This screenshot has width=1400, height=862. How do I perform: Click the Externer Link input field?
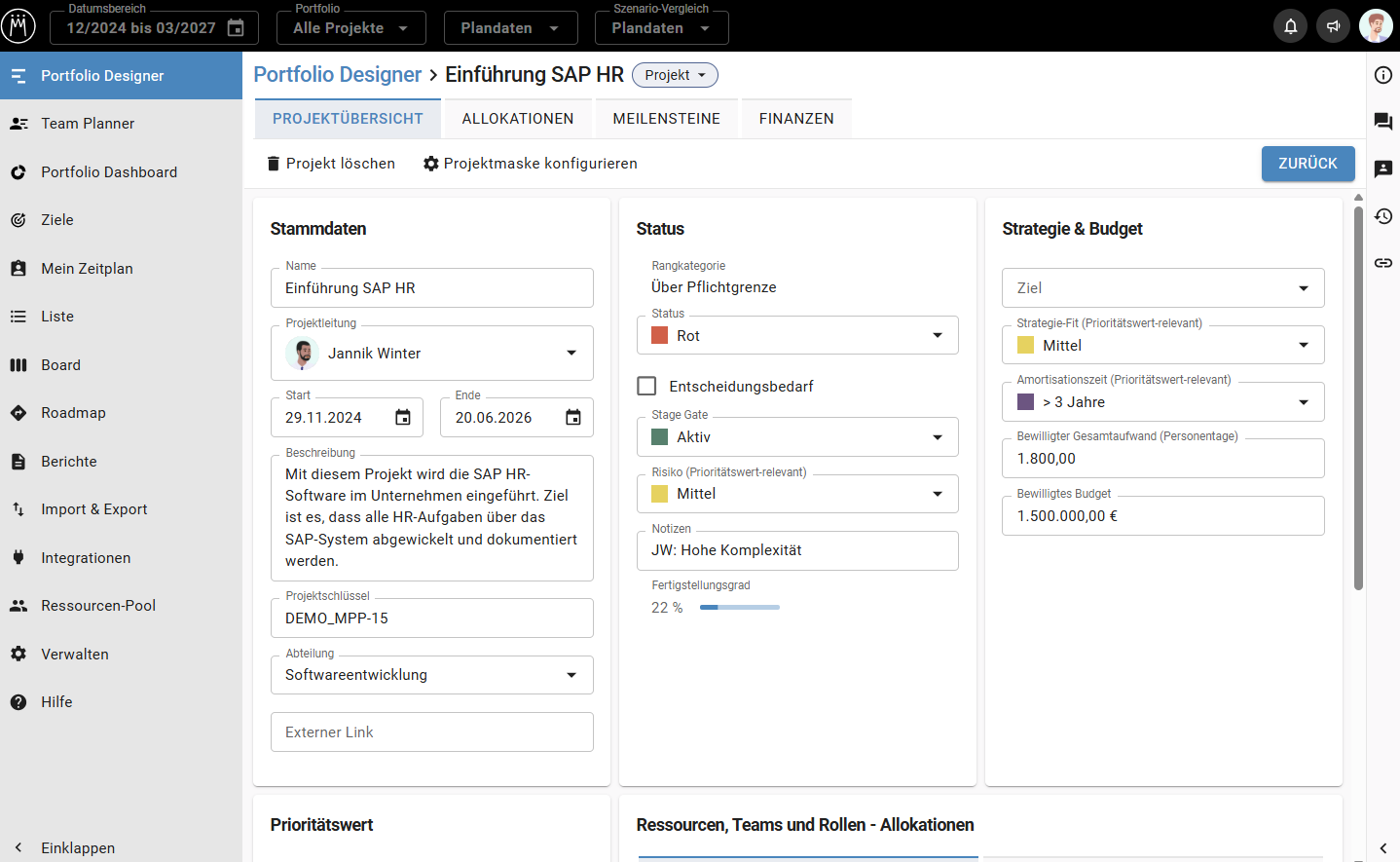(432, 732)
